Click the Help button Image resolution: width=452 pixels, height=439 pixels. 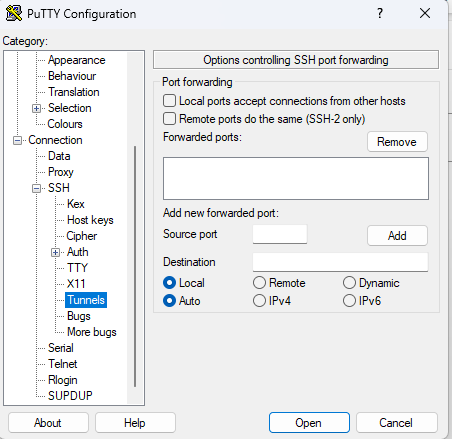tap(135, 423)
